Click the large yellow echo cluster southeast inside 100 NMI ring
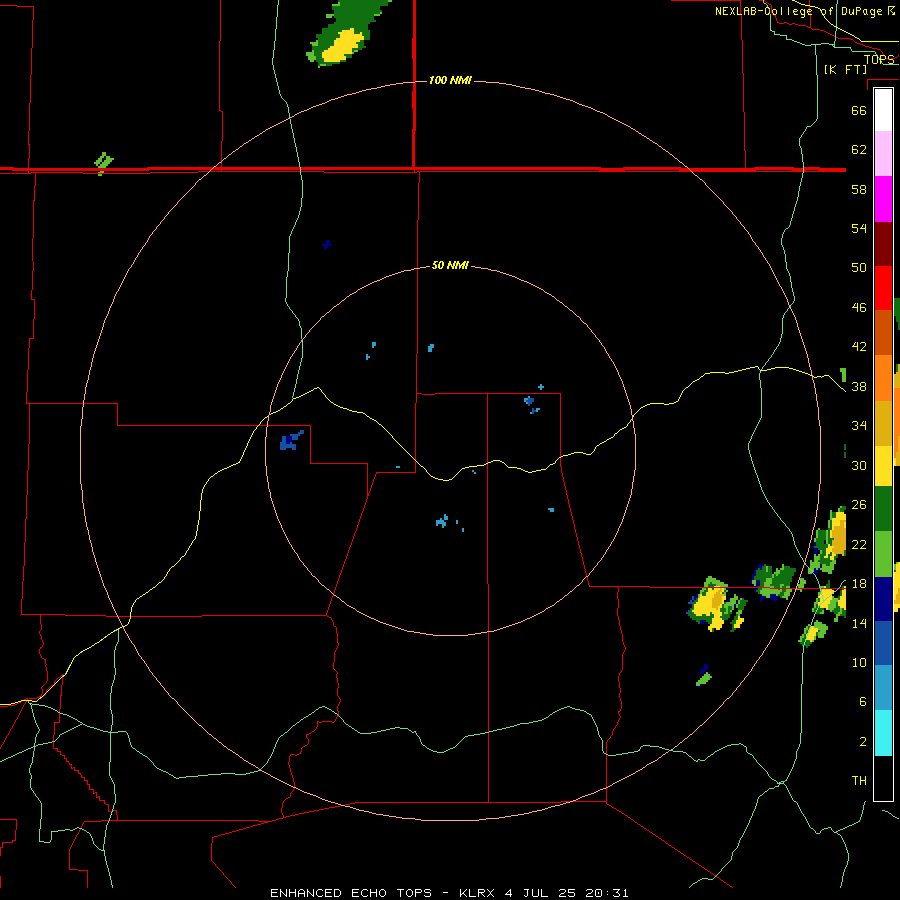The height and width of the screenshot is (900, 900). [715, 606]
